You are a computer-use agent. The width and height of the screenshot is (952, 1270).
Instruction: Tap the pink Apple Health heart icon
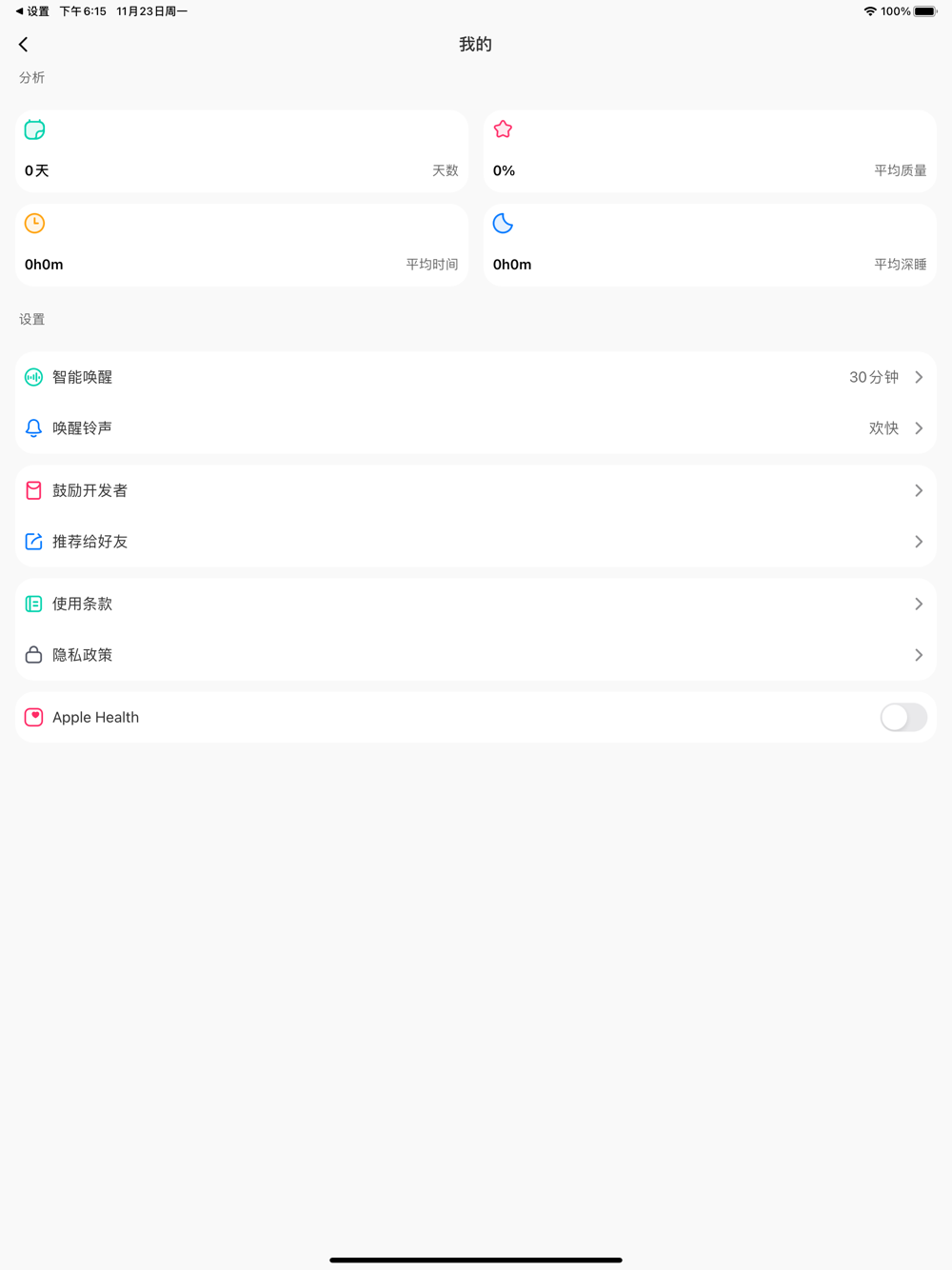click(33, 717)
